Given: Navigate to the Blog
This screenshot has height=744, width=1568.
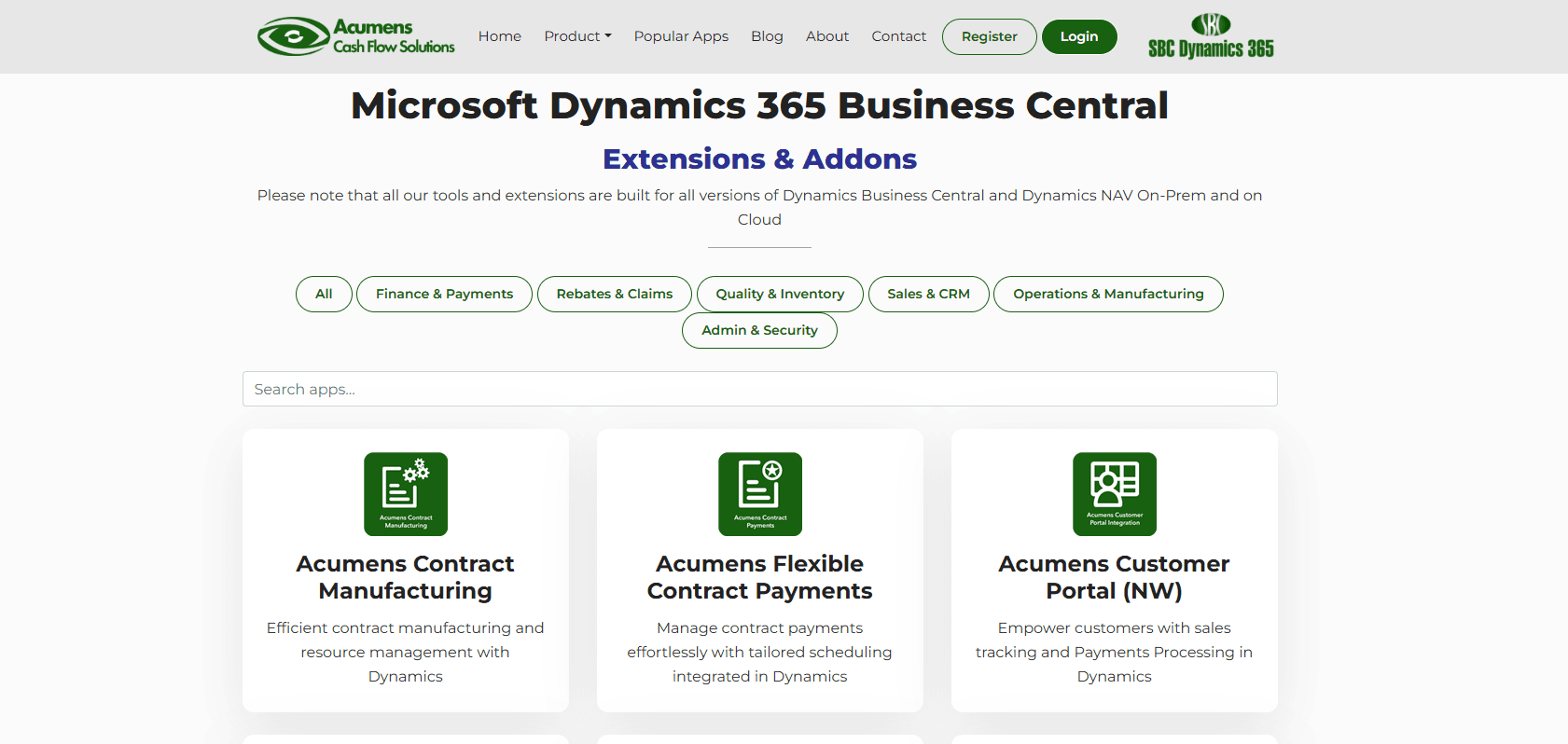Looking at the screenshot, I should [767, 36].
